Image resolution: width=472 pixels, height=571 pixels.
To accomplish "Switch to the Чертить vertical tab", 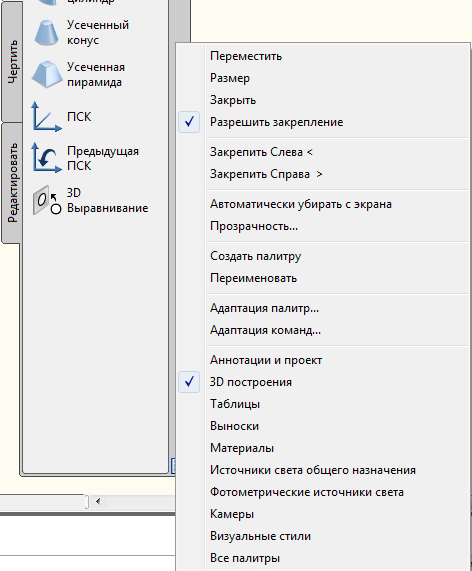I will 12,62.
